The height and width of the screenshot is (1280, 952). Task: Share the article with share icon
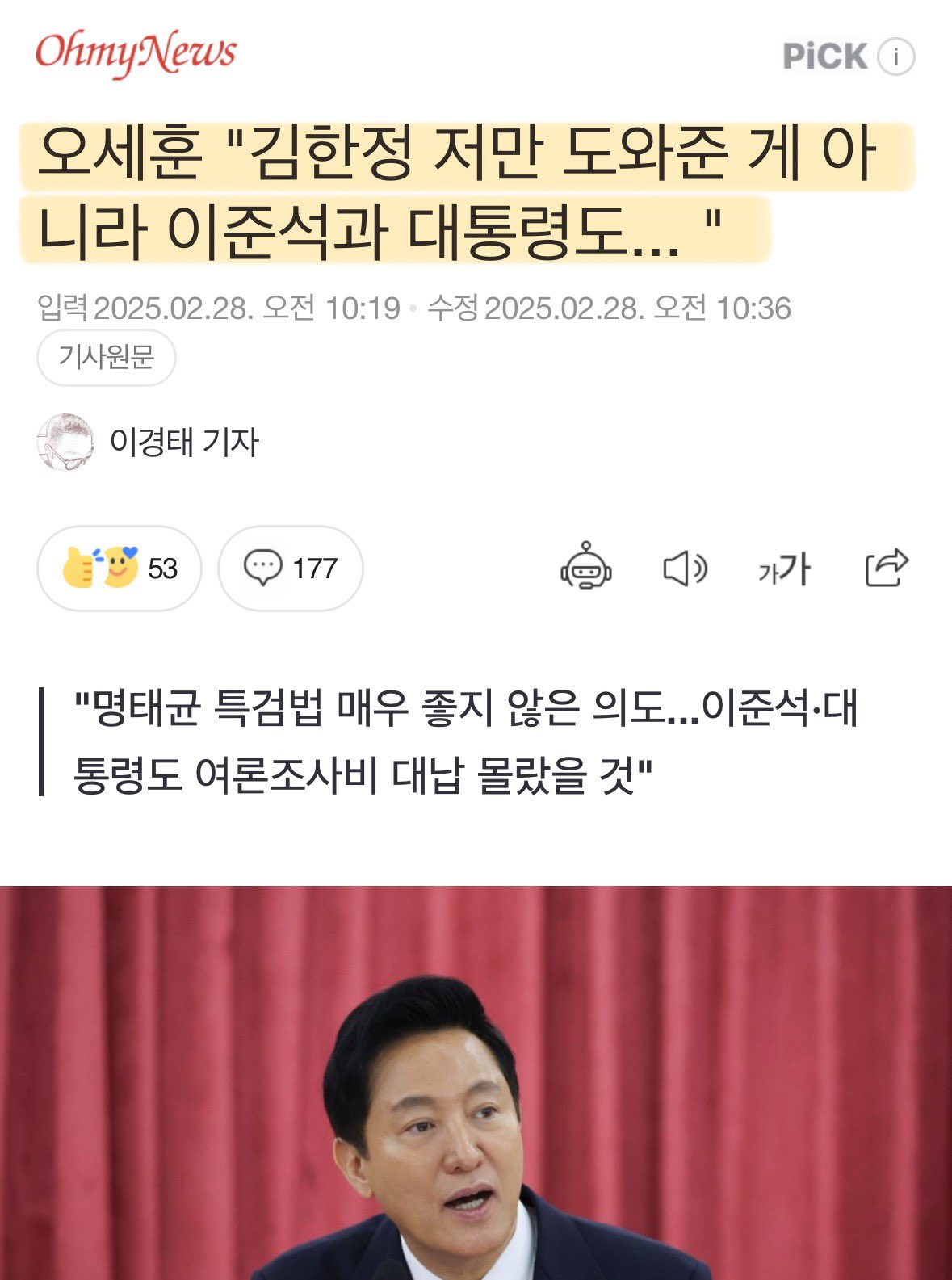point(887,568)
